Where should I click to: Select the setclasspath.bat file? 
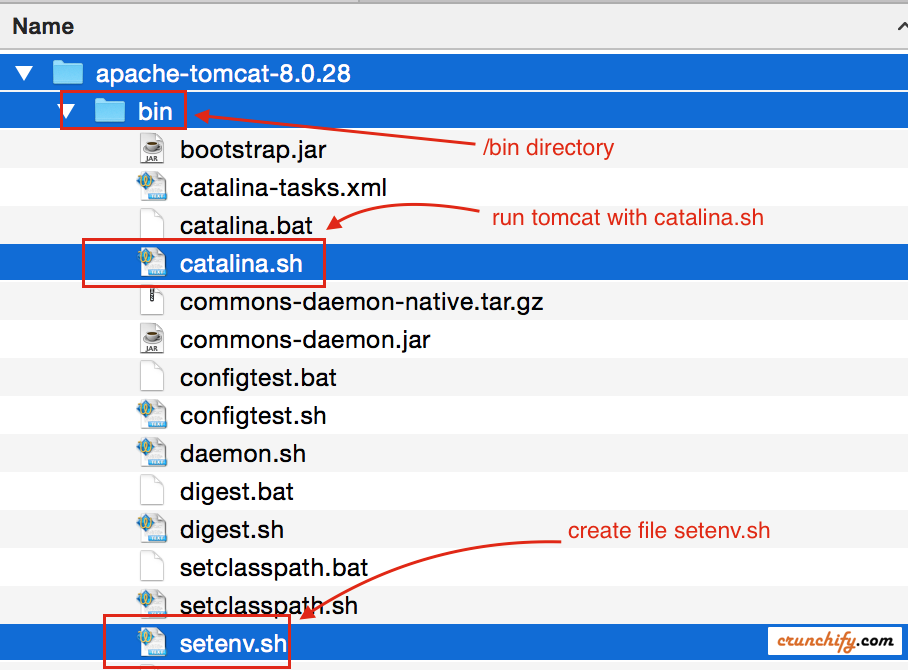pos(274,568)
